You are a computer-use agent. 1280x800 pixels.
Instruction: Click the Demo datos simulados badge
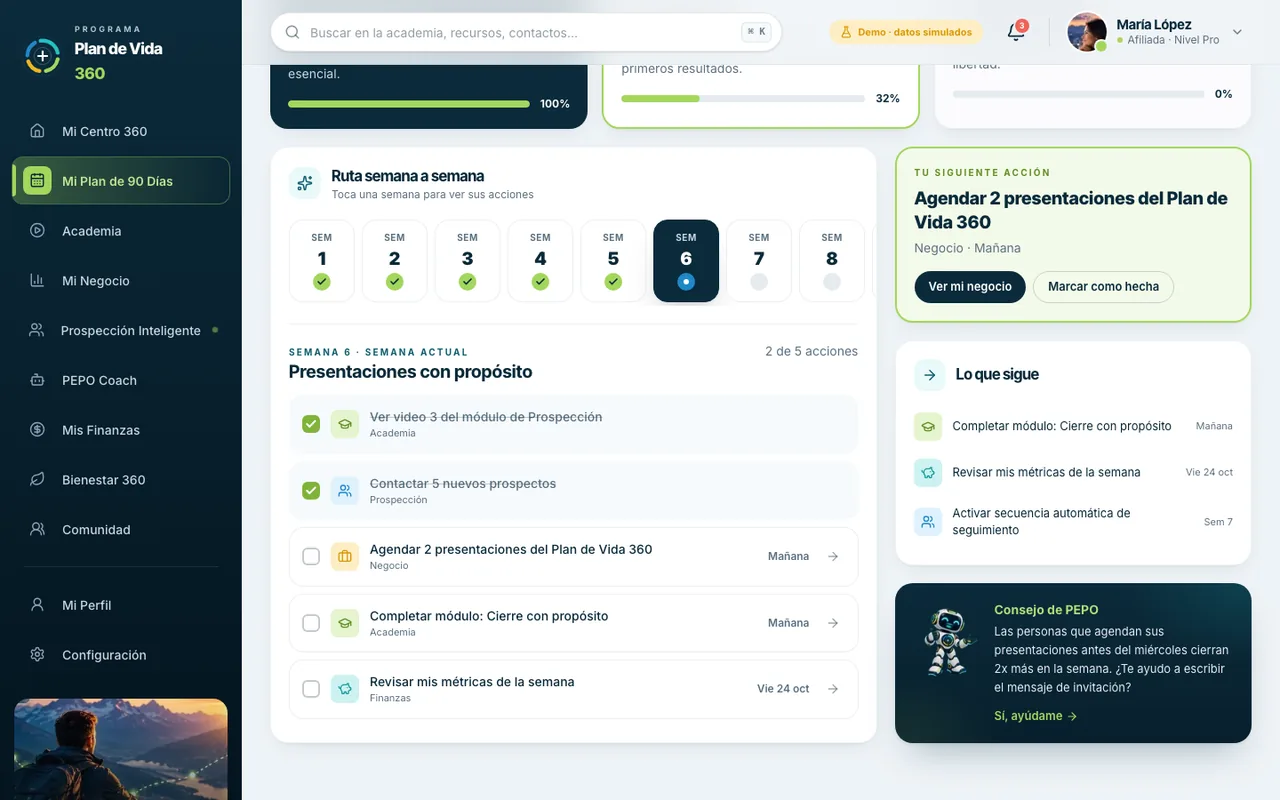click(906, 32)
